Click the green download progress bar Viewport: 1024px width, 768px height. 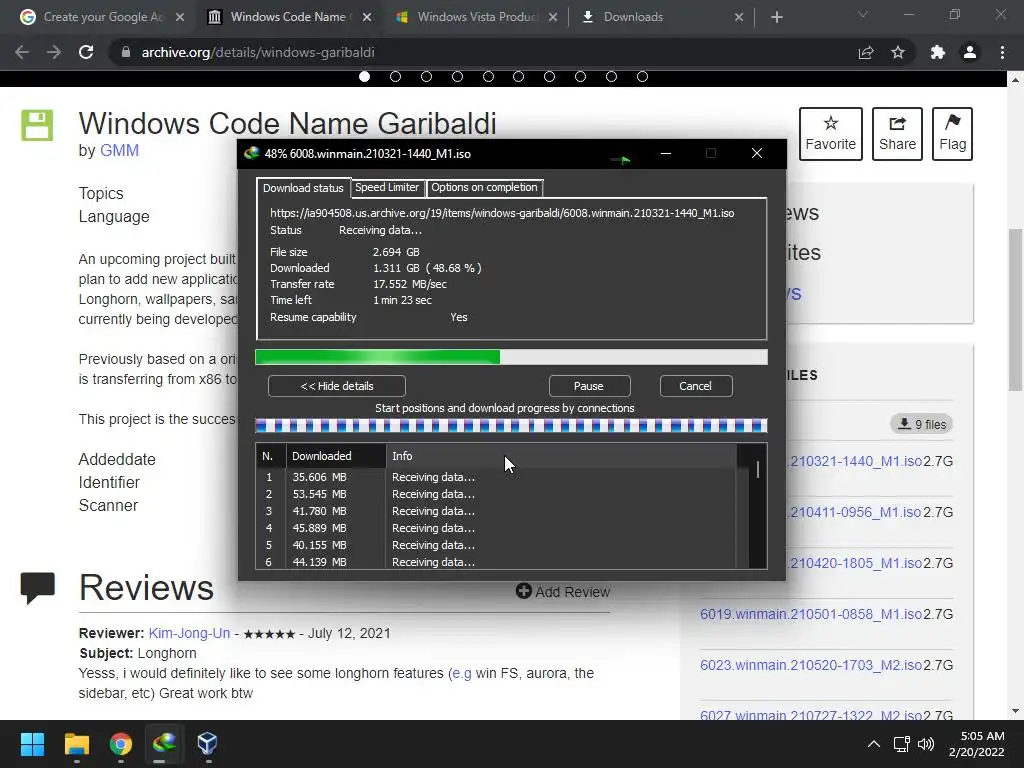point(511,357)
